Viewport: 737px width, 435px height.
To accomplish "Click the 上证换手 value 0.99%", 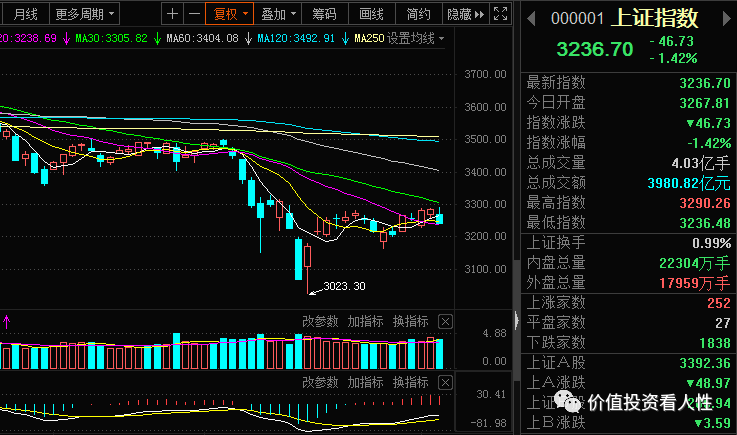I will (712, 243).
